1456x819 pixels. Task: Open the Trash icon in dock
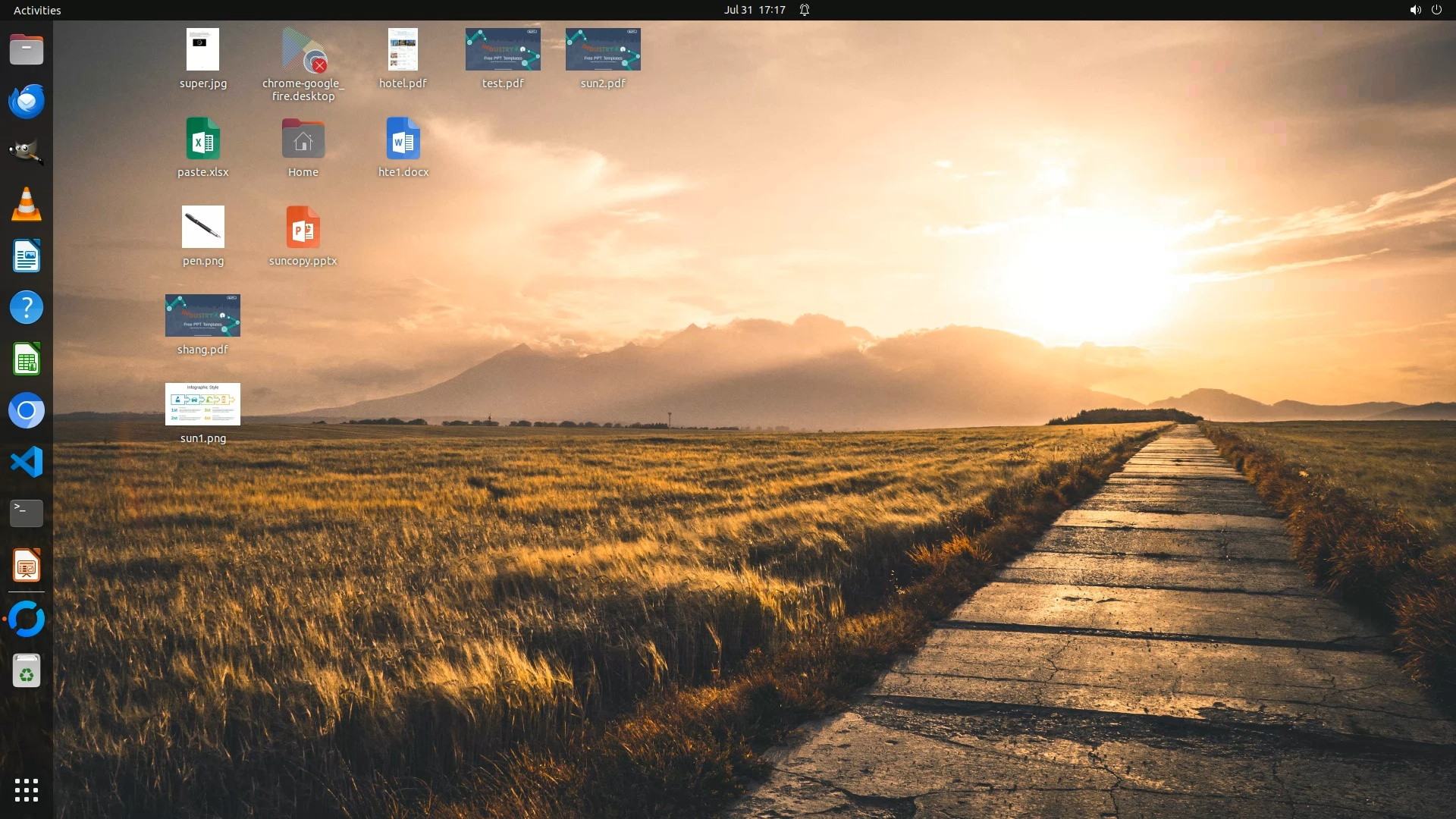tap(27, 671)
